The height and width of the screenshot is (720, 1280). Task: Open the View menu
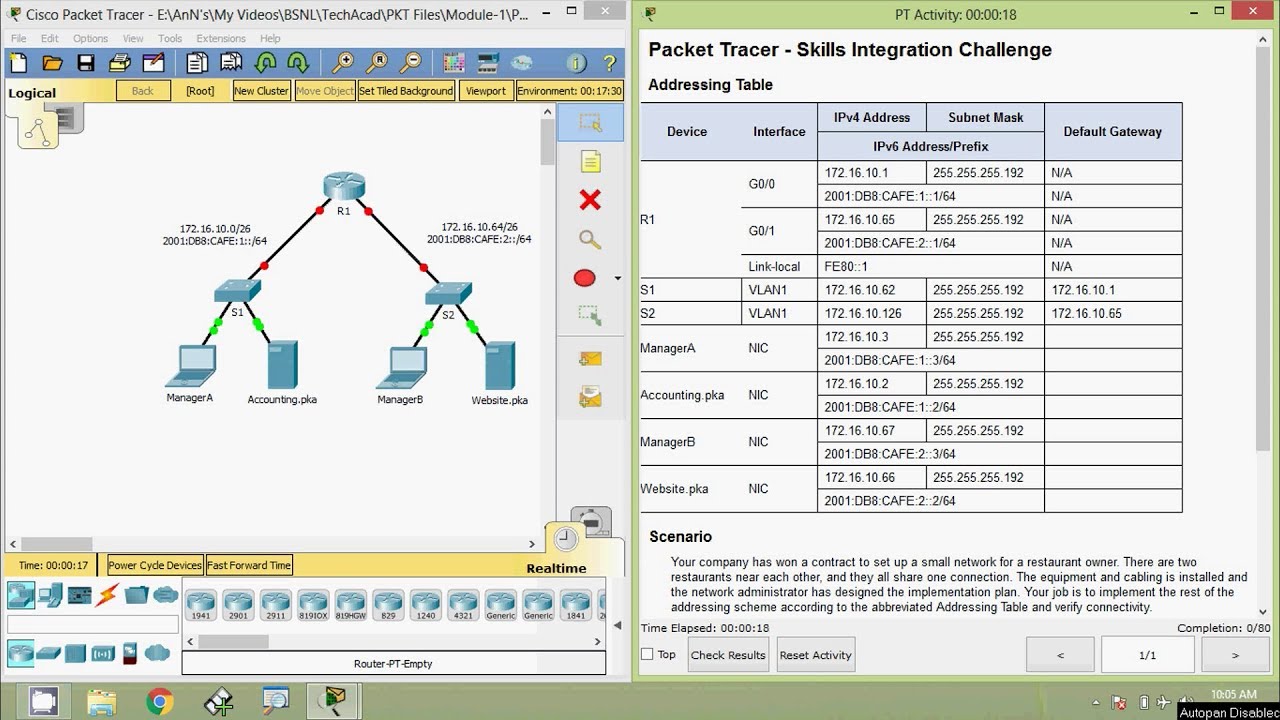click(x=133, y=38)
